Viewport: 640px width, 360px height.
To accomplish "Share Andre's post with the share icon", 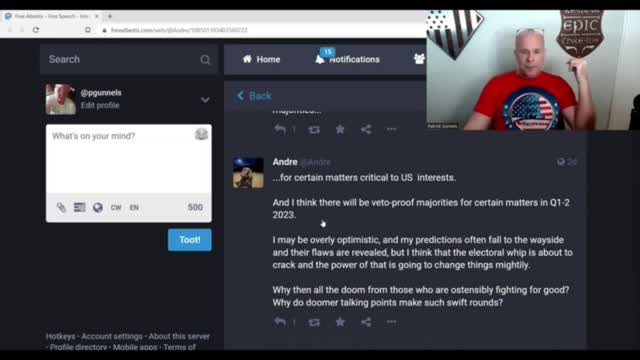I will (366, 322).
